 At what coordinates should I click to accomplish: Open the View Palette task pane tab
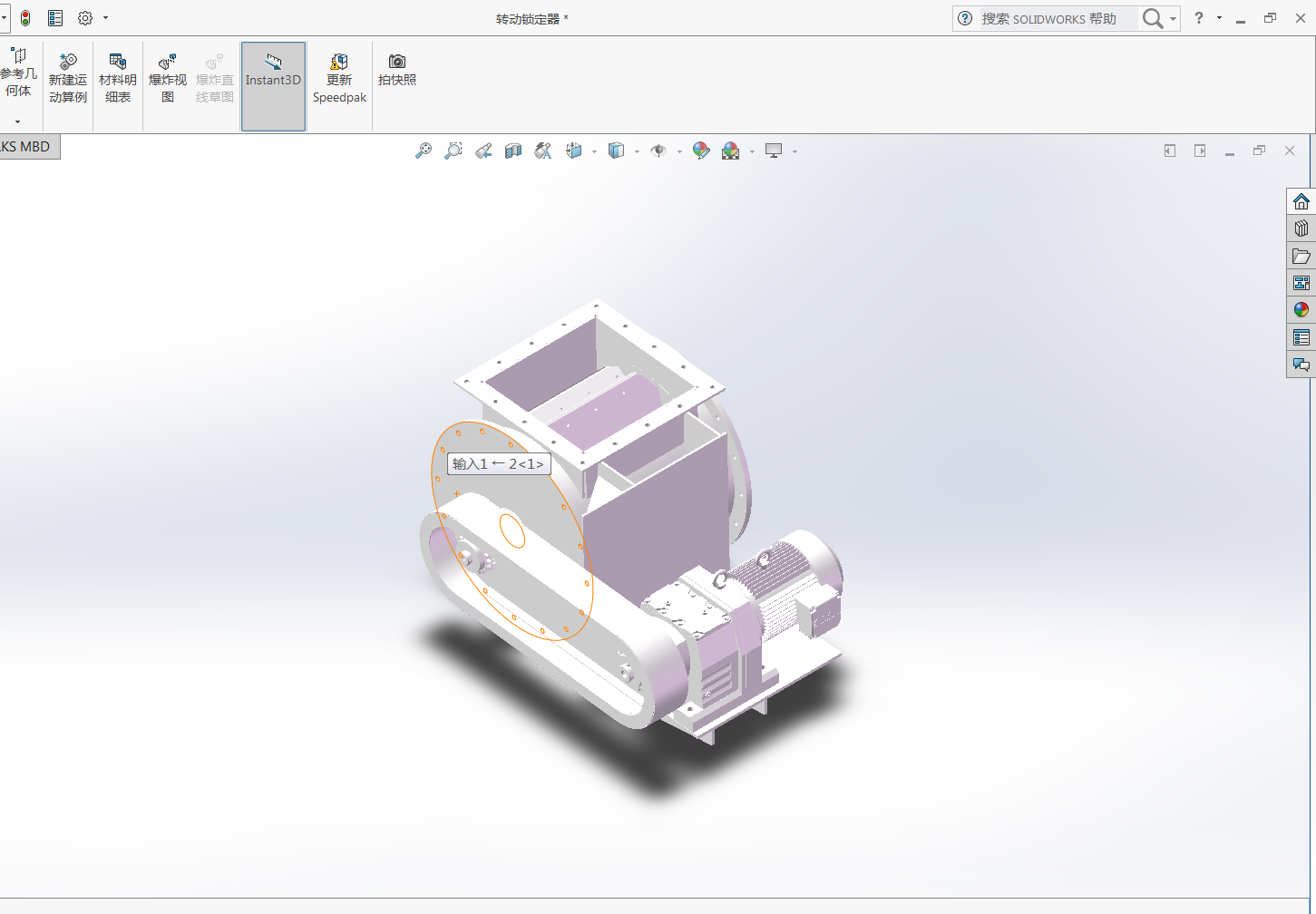point(1301,283)
